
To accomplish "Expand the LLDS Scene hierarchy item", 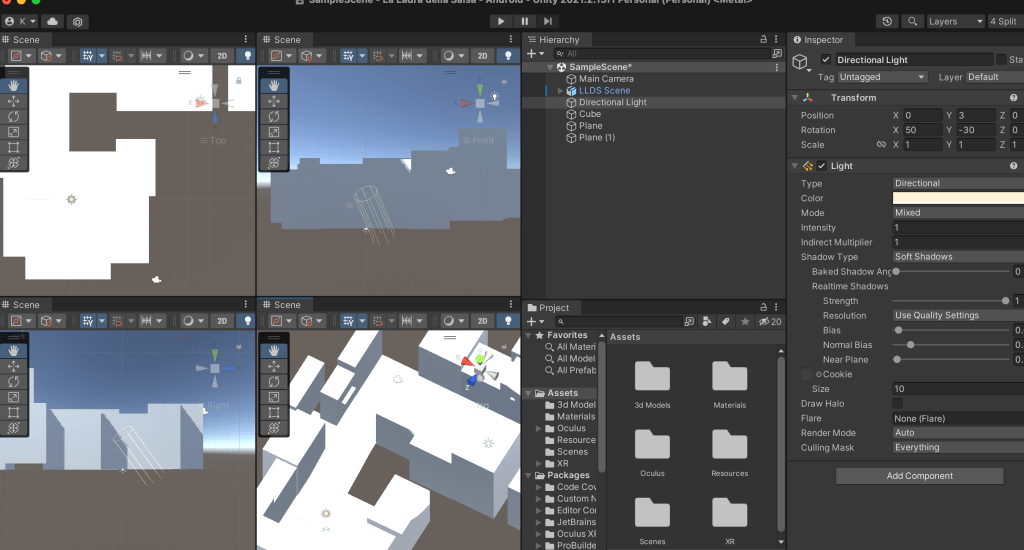I will pos(561,91).
